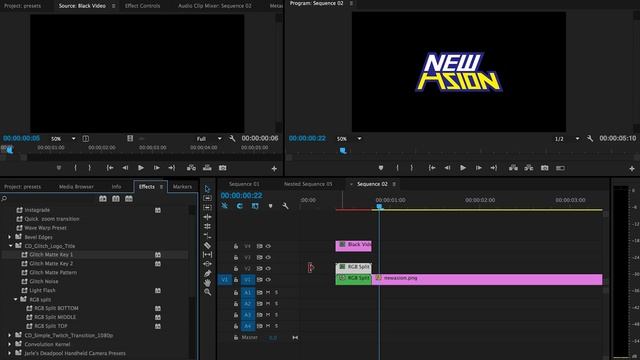Lock the V4 track

(236, 246)
